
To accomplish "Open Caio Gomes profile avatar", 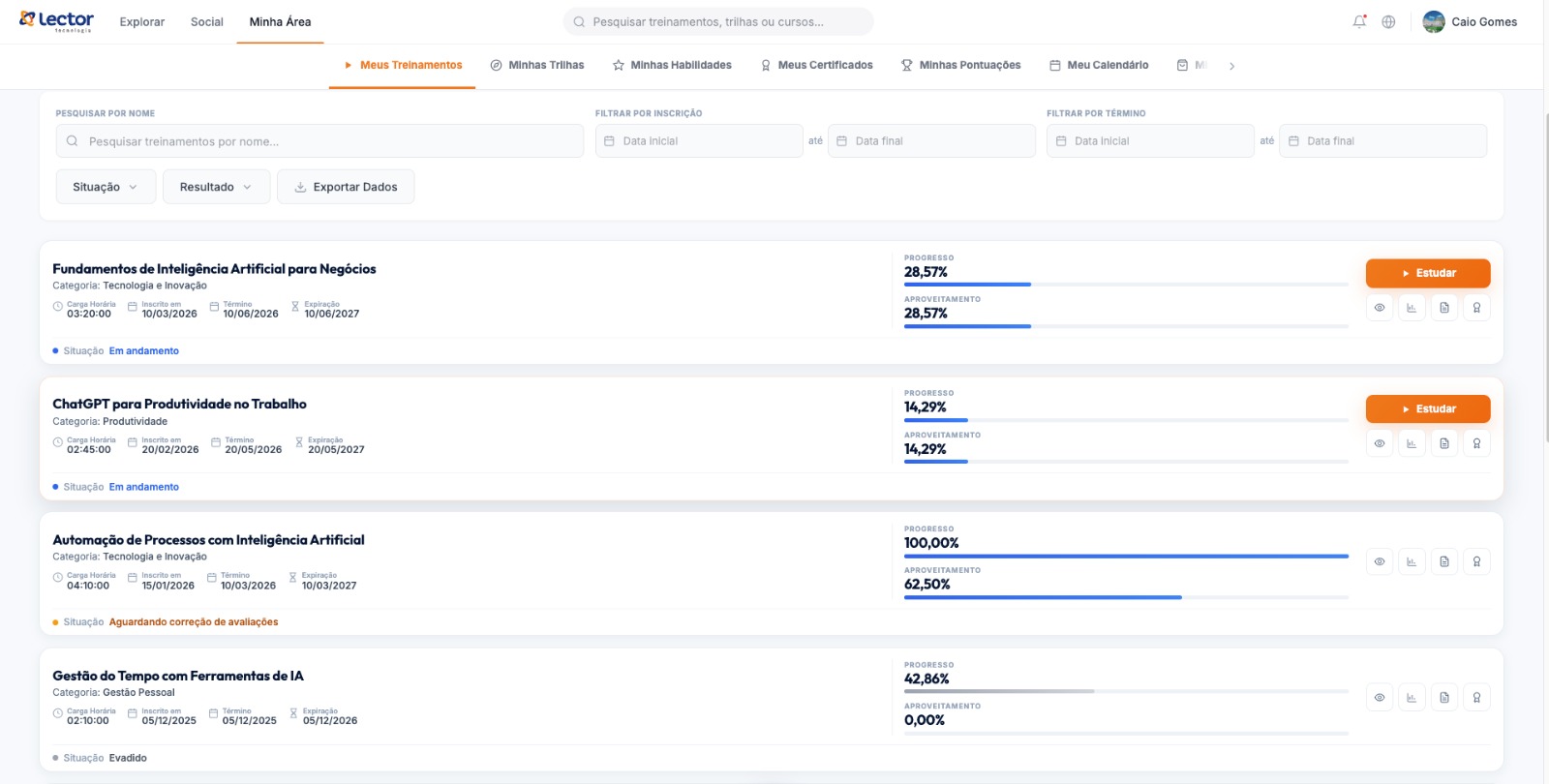I will (x=1434, y=21).
